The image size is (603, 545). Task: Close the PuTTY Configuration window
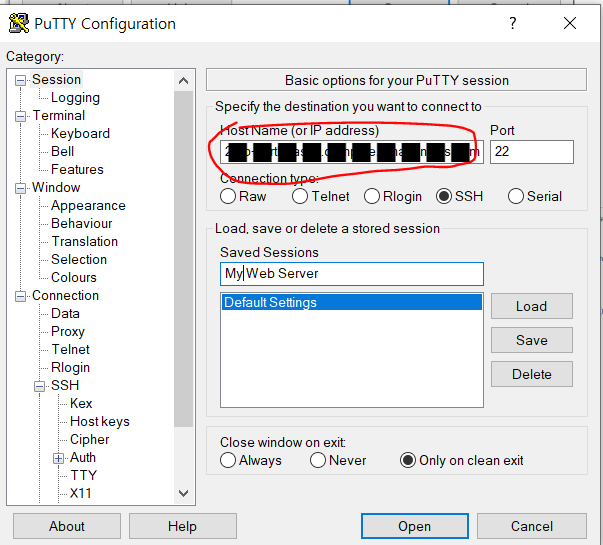570,23
